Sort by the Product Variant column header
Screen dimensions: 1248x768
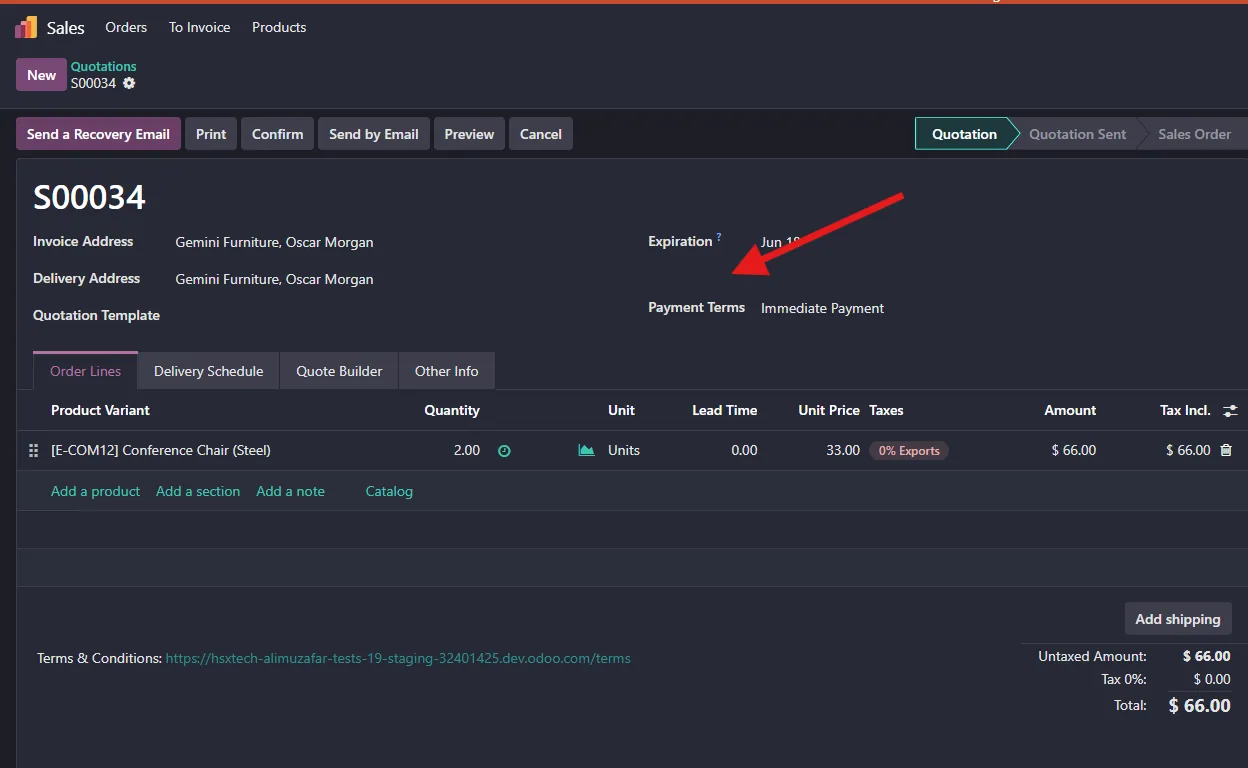tap(100, 411)
